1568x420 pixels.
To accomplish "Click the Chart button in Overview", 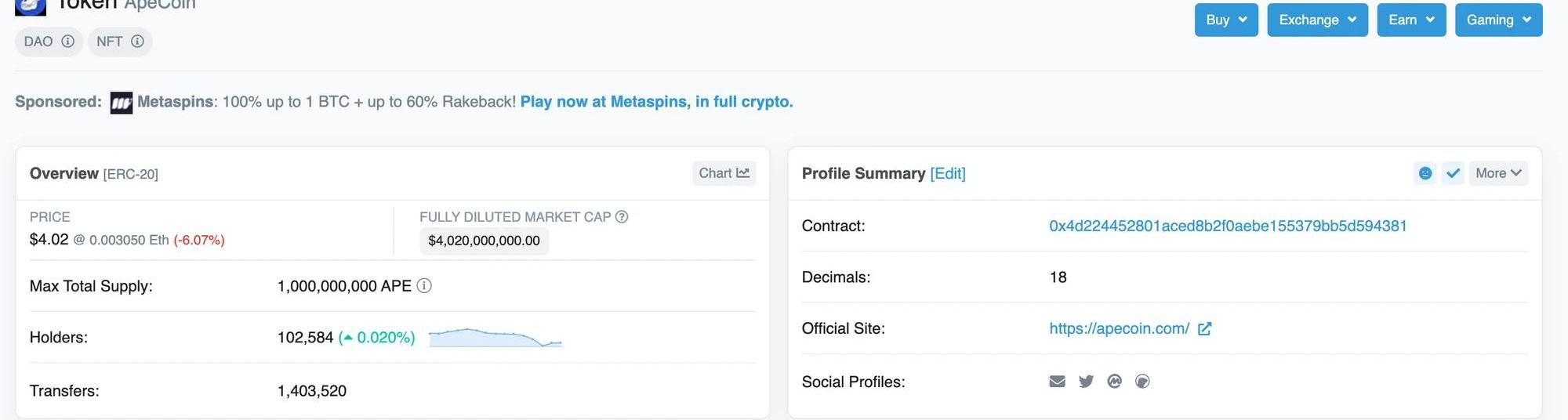I will (x=724, y=173).
